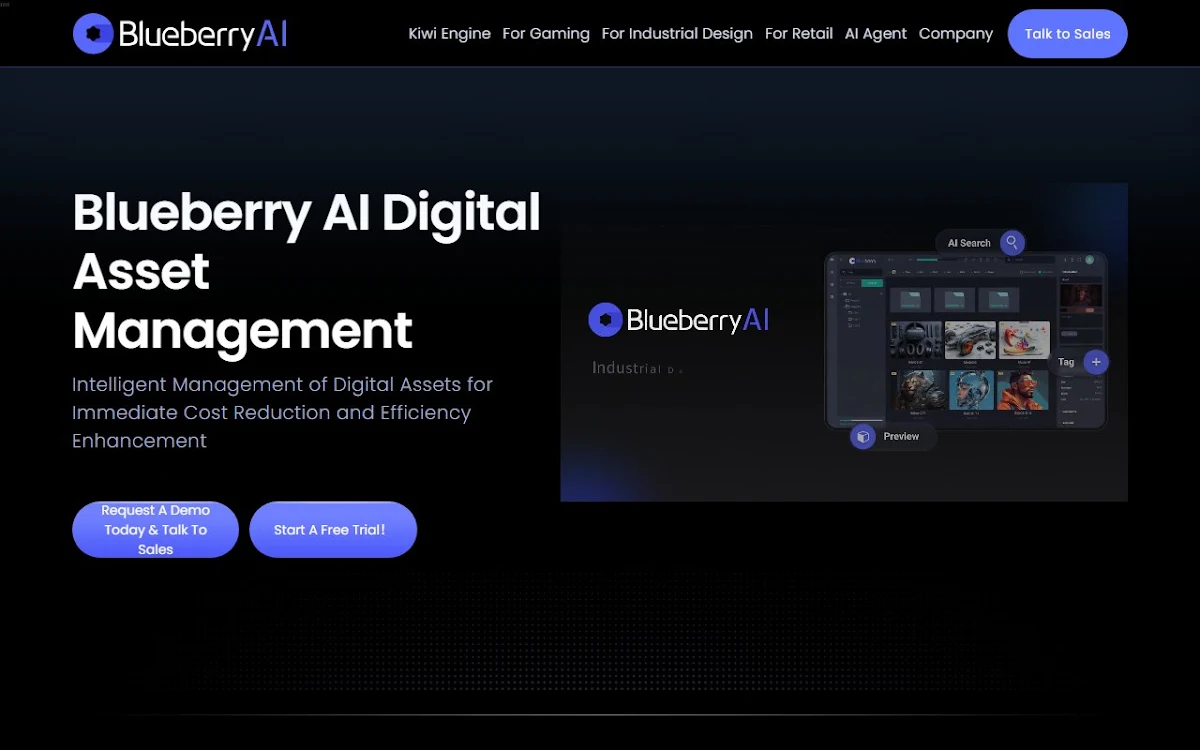
Task: Click the Intelligent Management of Digital Assets subtitle
Action: [x=282, y=412]
